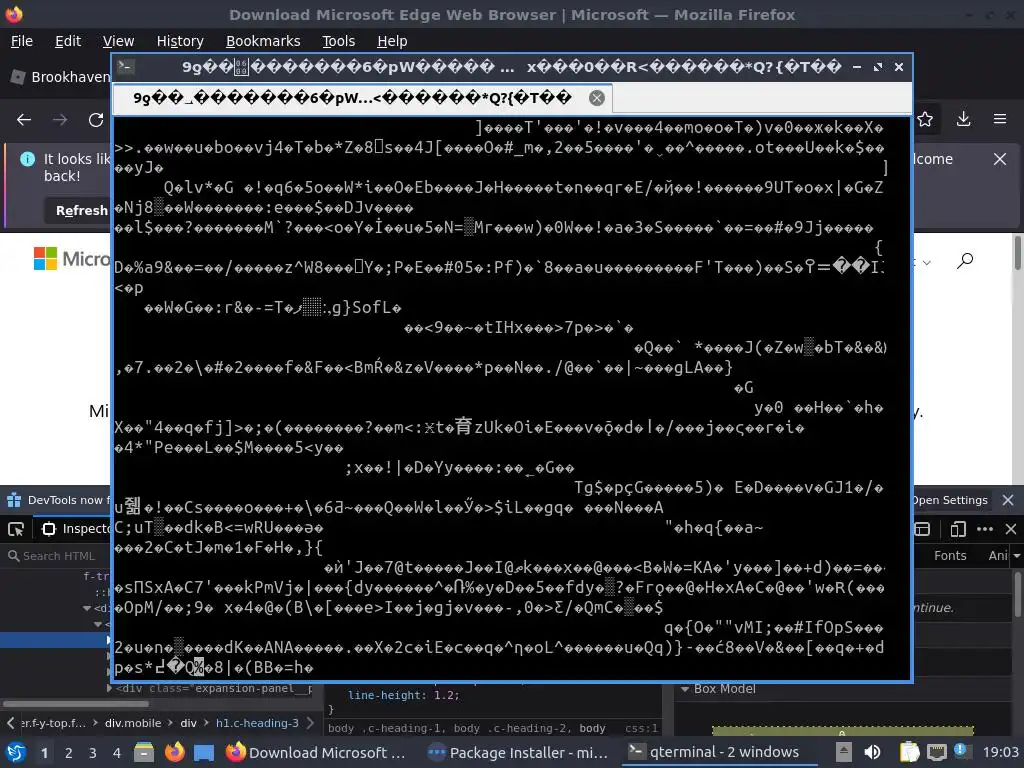
Task: Open Firefox hamburger application menu
Action: tap(1000, 119)
